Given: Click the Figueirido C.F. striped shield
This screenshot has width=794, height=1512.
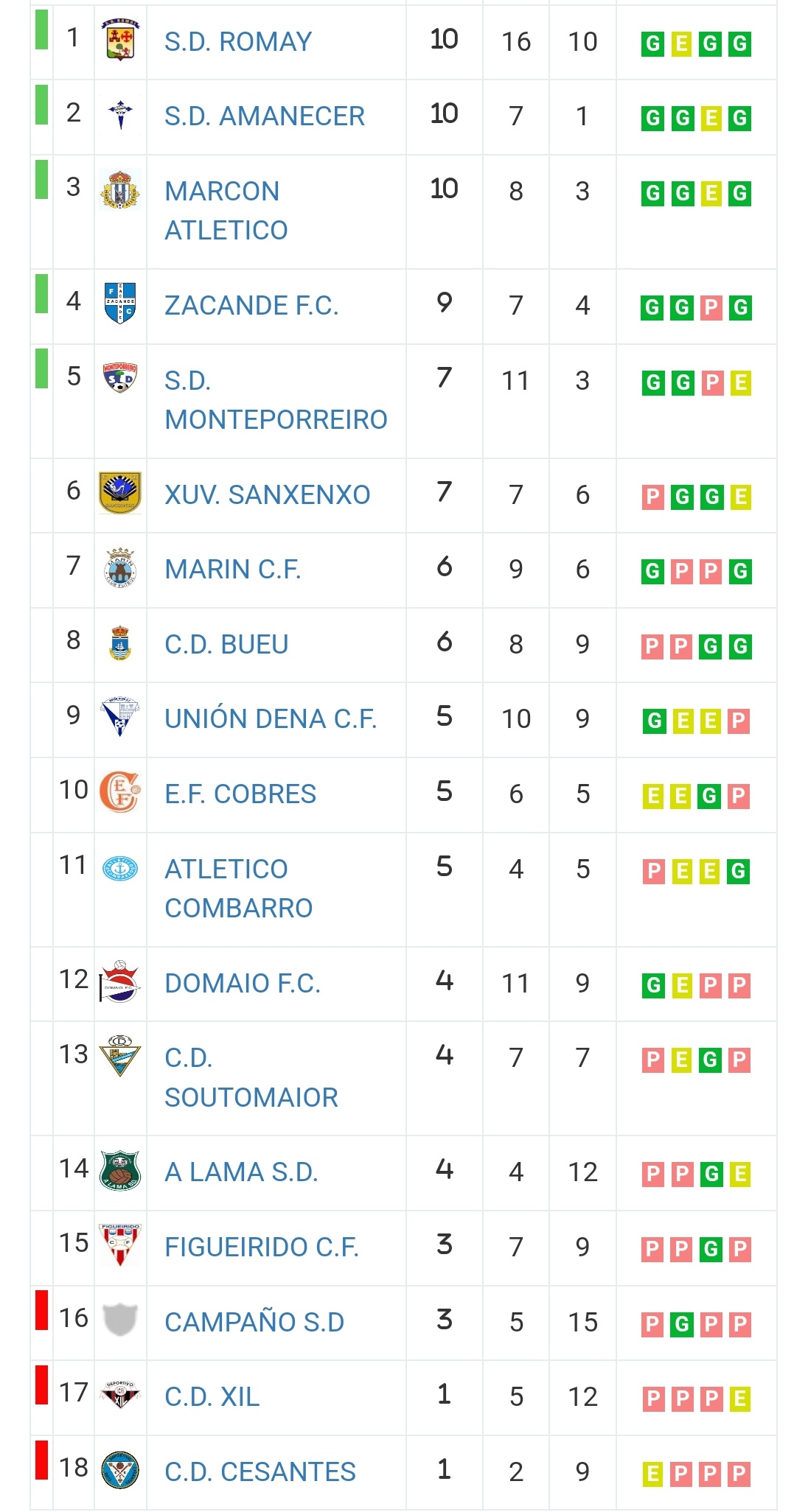Looking at the screenshot, I should 120,1245.
